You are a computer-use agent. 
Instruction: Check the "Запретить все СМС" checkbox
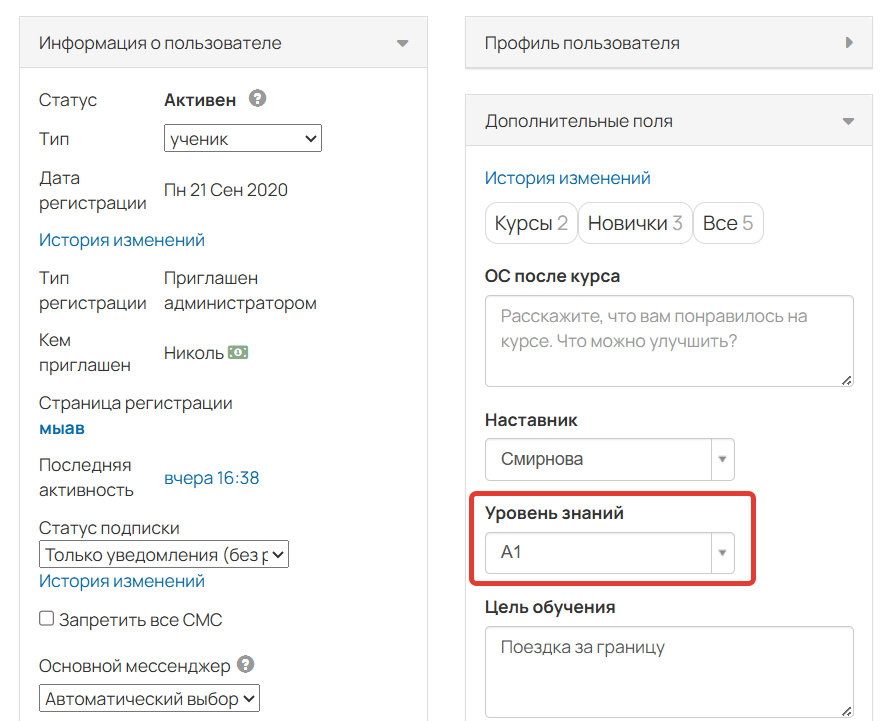point(44,618)
